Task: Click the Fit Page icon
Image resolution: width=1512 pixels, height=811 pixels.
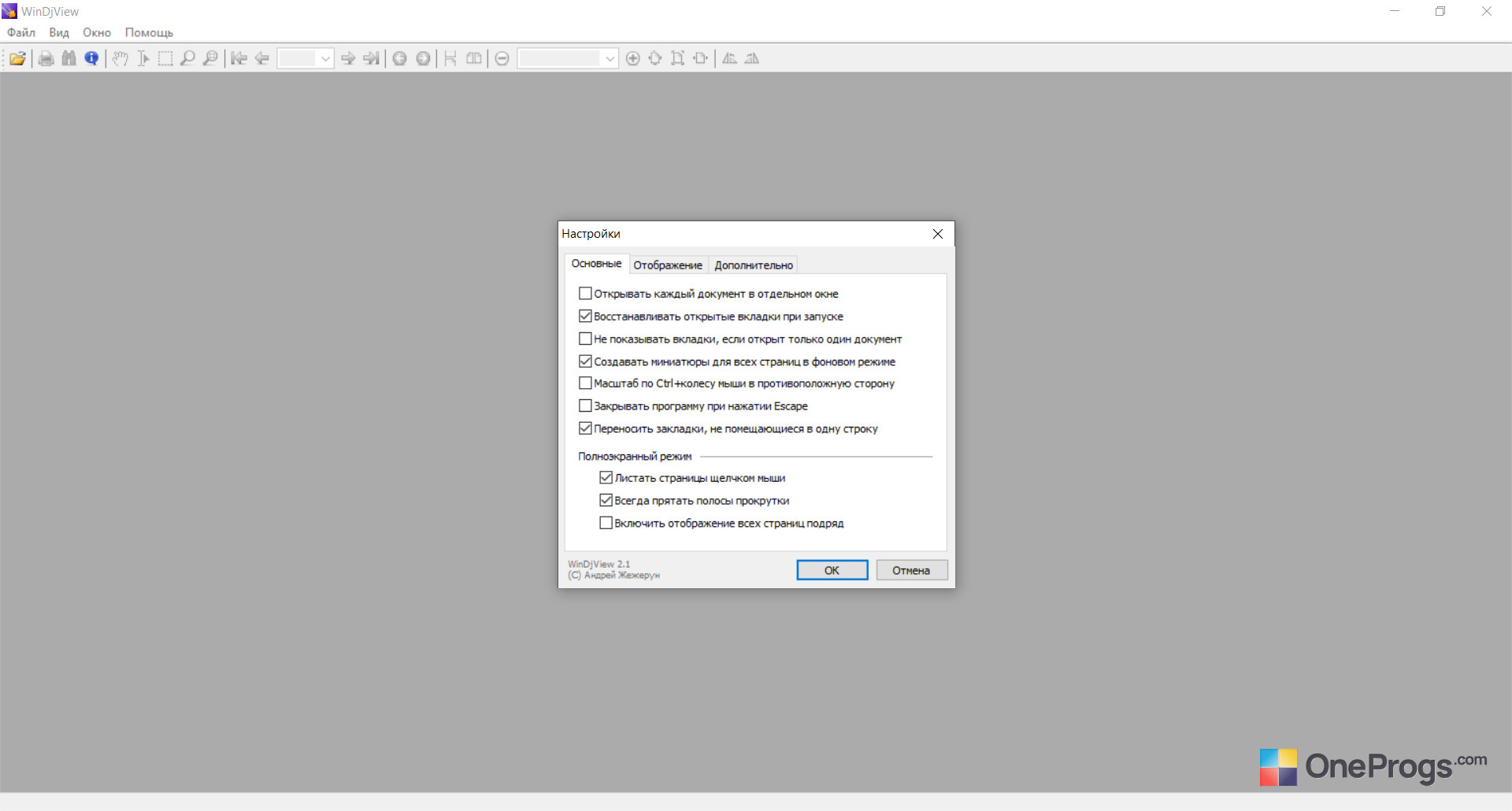Action: (x=655, y=58)
